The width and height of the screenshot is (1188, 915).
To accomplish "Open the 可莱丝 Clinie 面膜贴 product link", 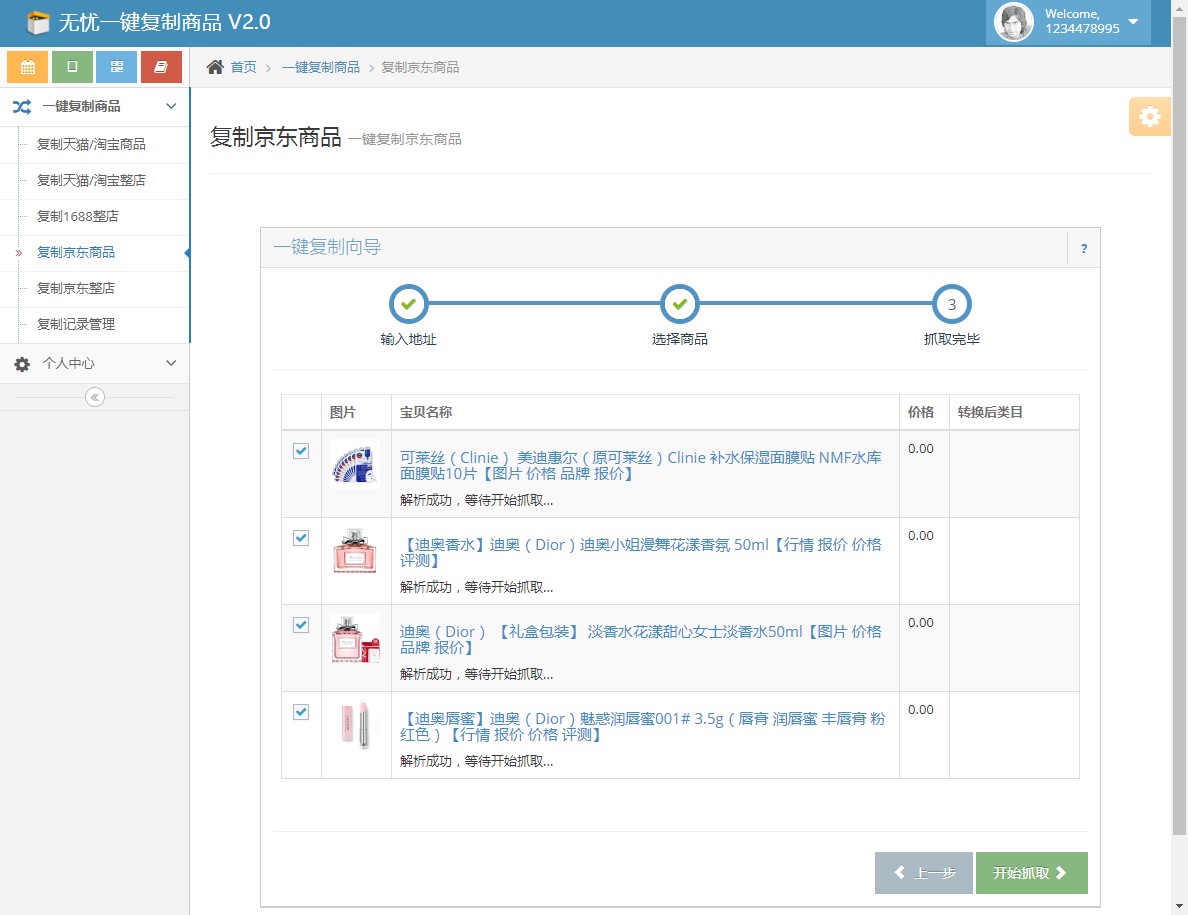I will [x=641, y=465].
